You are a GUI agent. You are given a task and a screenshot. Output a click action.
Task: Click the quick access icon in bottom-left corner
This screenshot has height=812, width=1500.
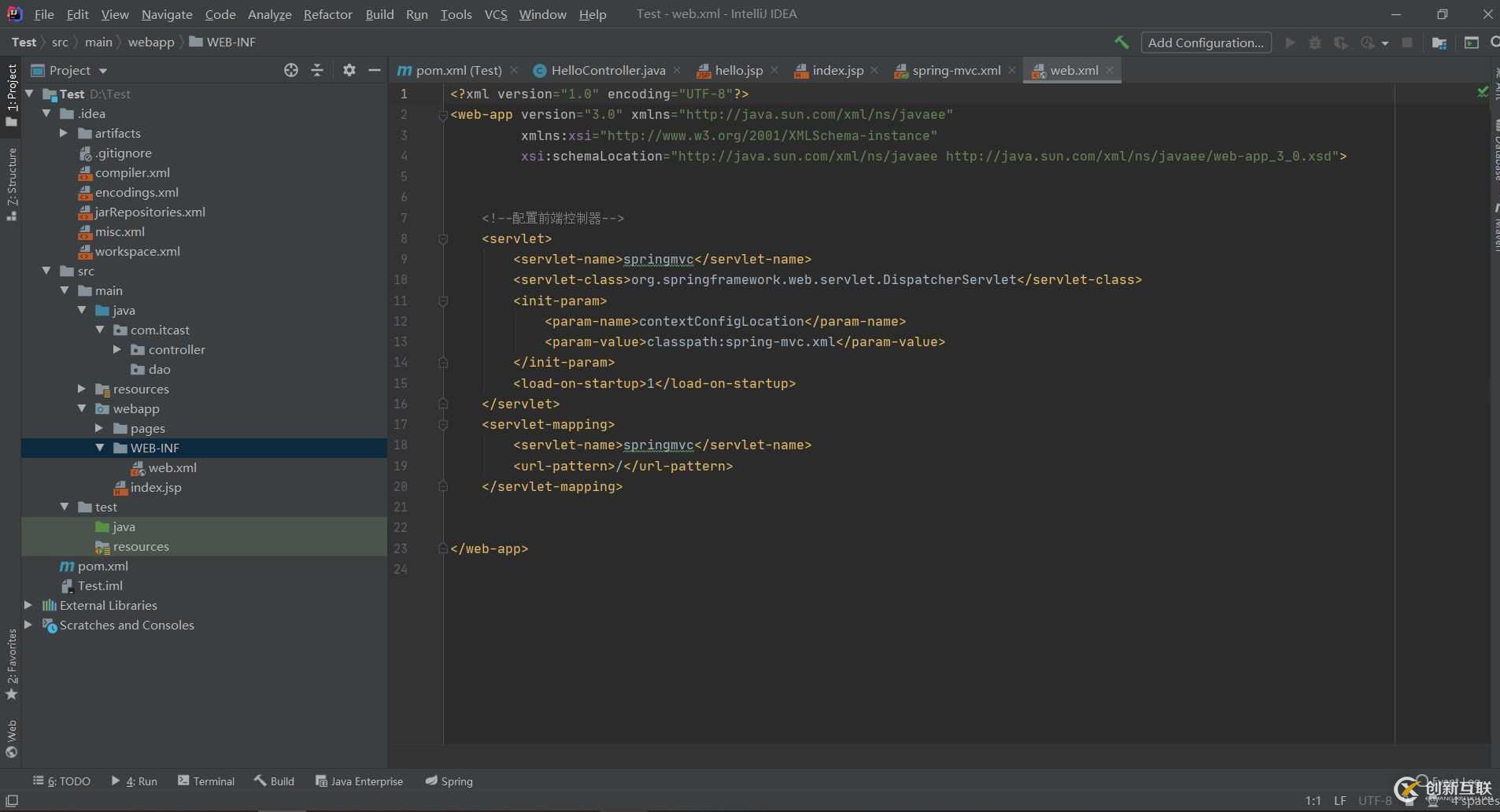12,800
